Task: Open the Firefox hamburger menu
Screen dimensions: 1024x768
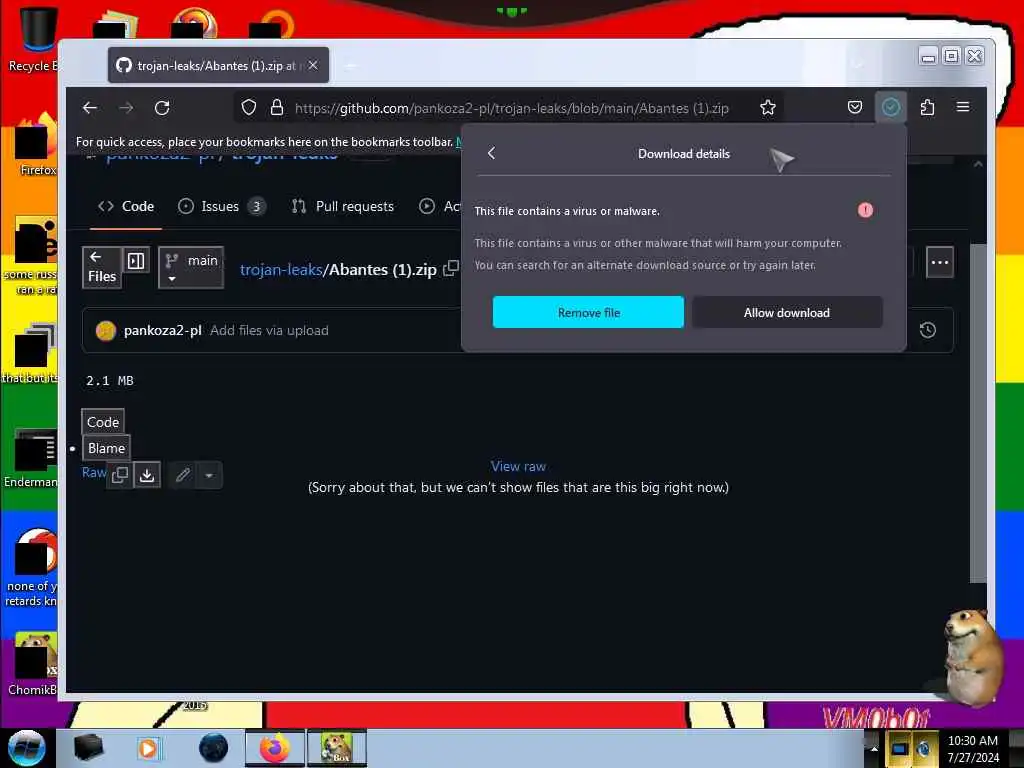Action: (x=963, y=107)
